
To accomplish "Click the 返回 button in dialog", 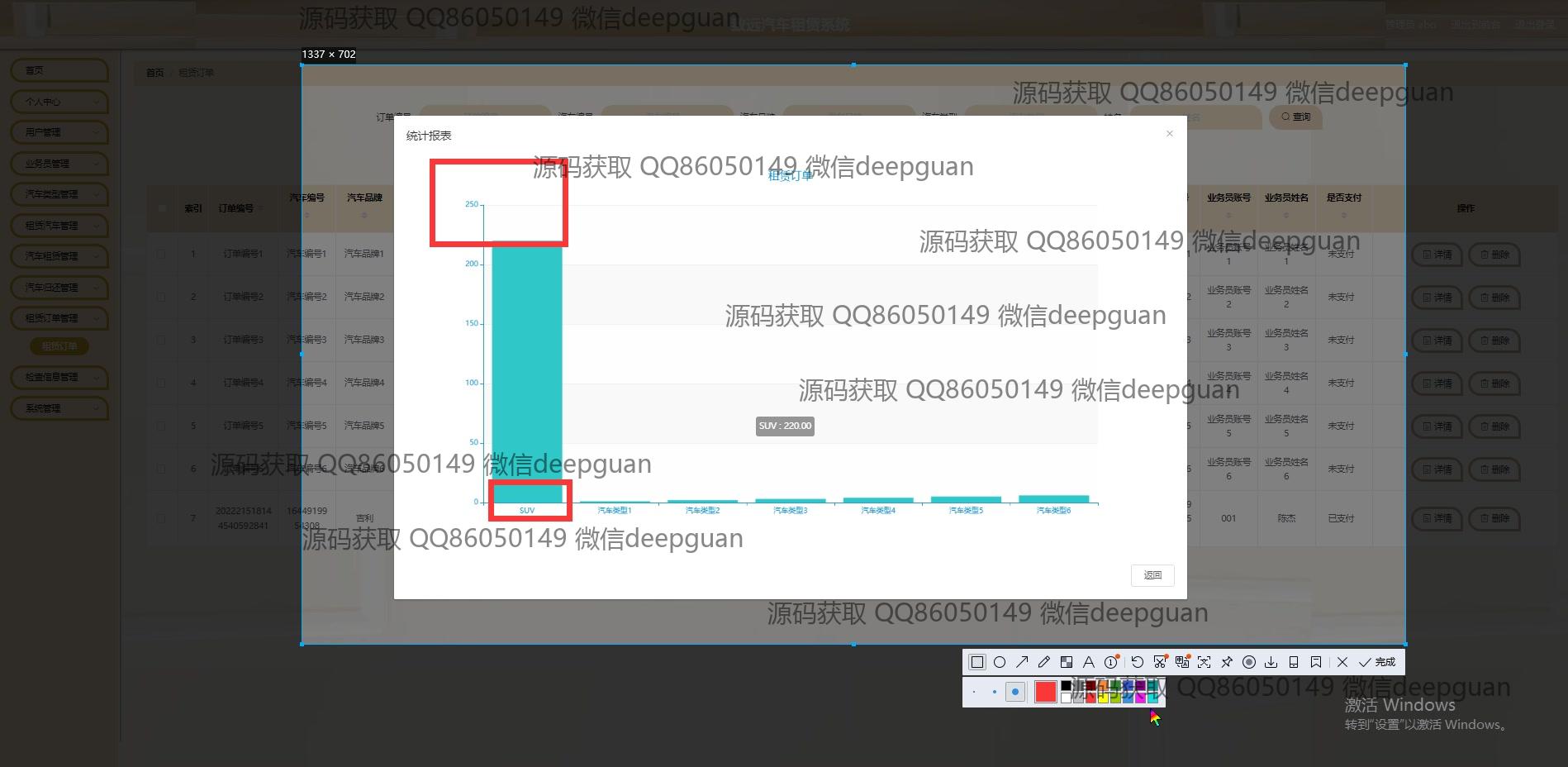I will point(1152,575).
